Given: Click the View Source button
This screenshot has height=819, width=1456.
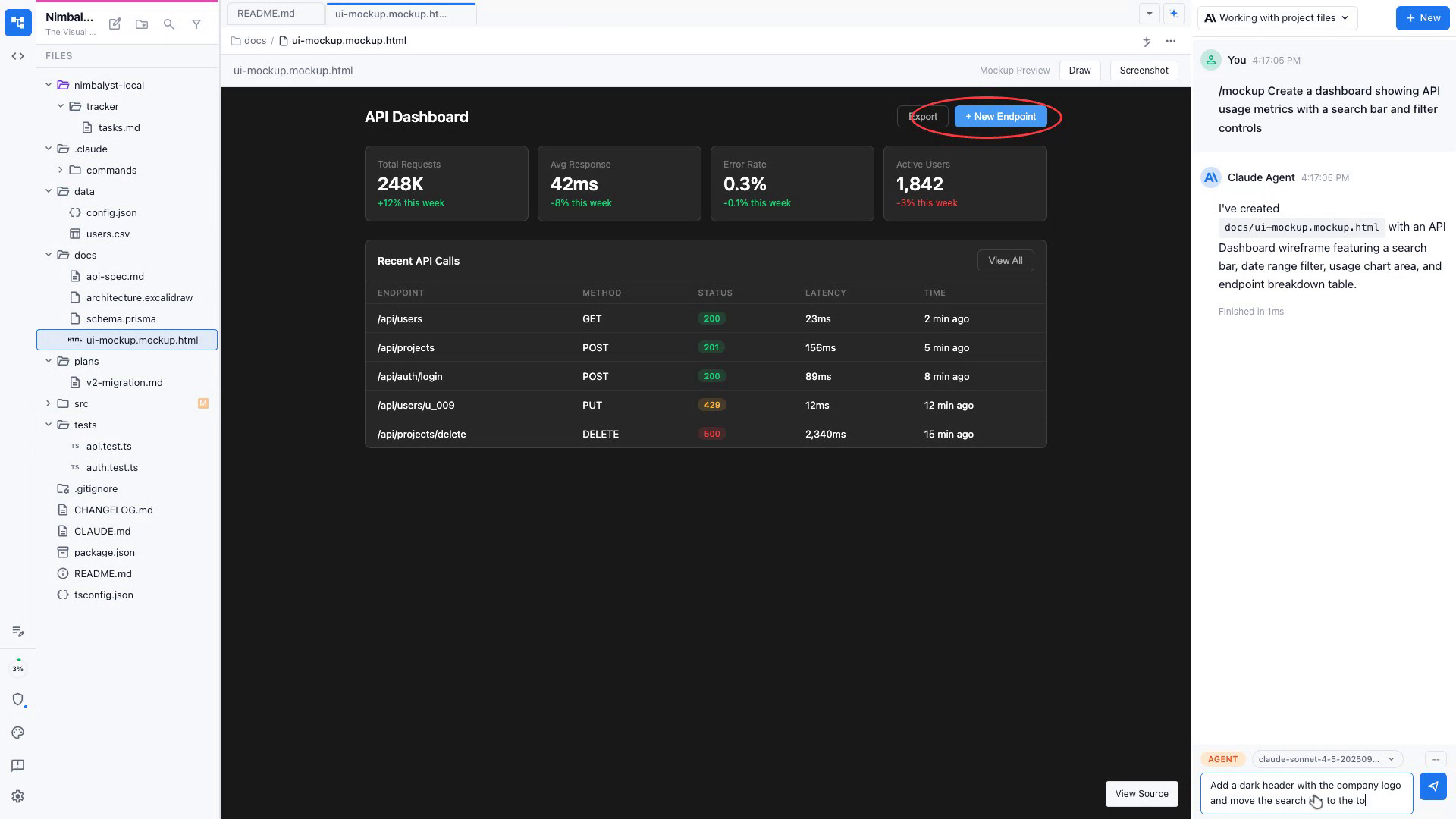Looking at the screenshot, I should click(x=1141, y=794).
